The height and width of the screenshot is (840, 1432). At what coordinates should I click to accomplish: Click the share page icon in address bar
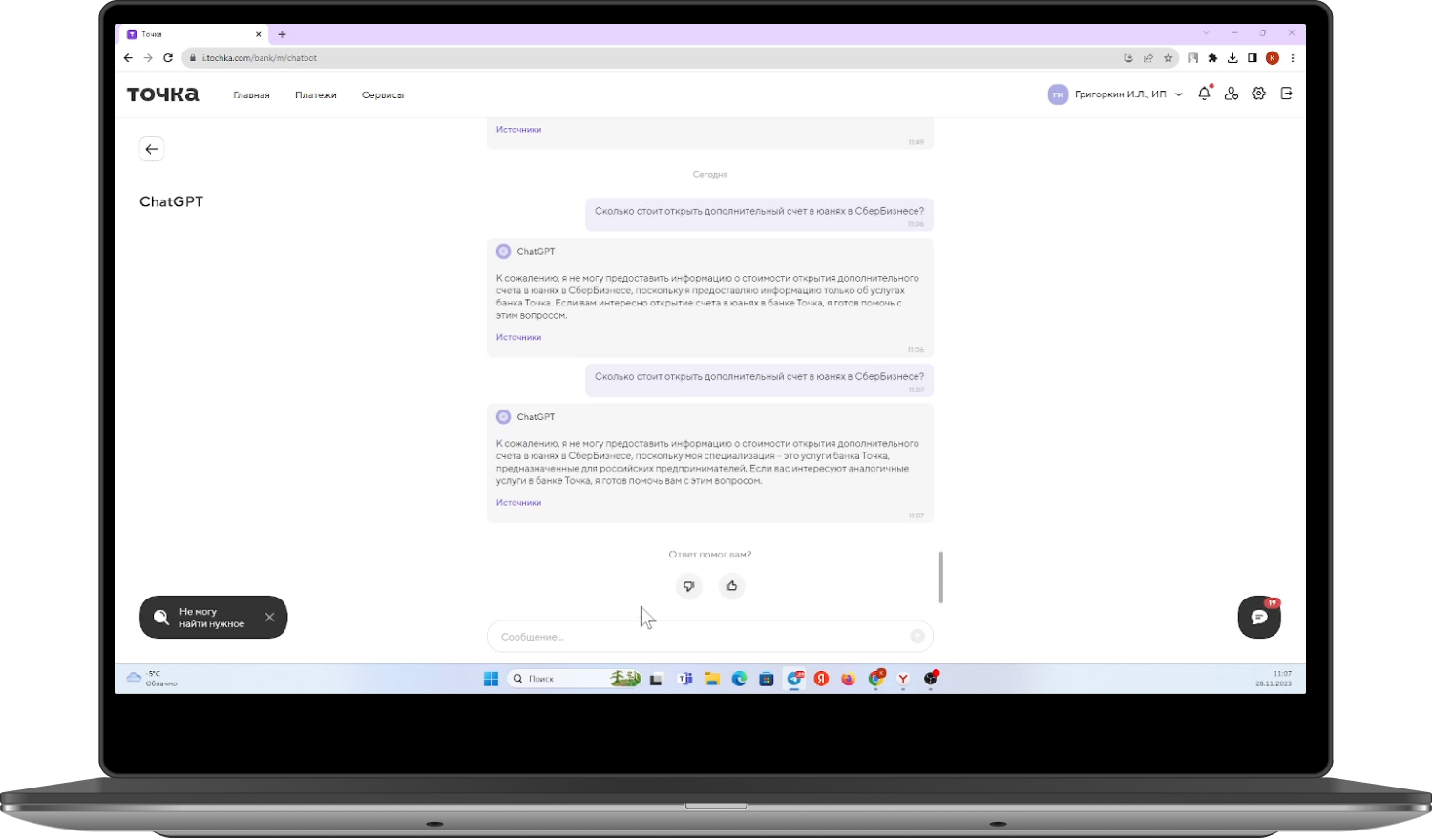(1148, 58)
